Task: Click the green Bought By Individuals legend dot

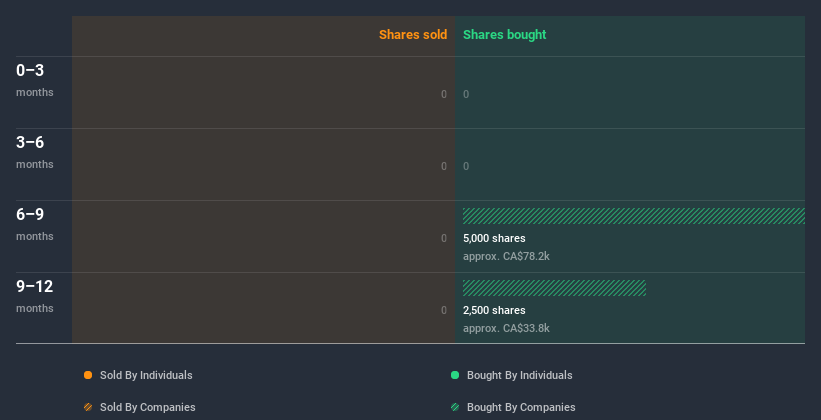Action: pos(455,375)
